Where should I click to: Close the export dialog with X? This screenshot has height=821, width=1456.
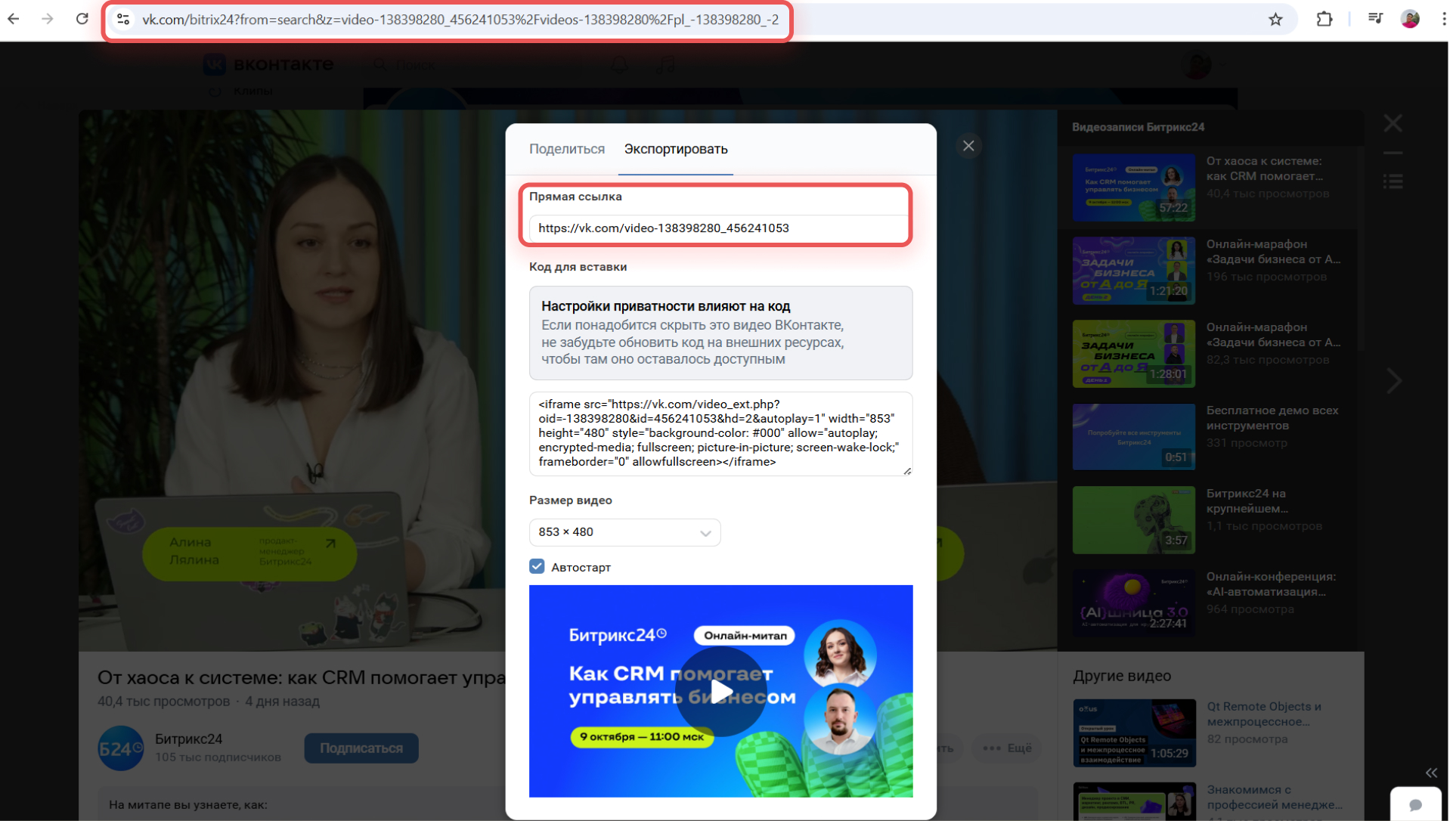pyautogui.click(x=968, y=146)
